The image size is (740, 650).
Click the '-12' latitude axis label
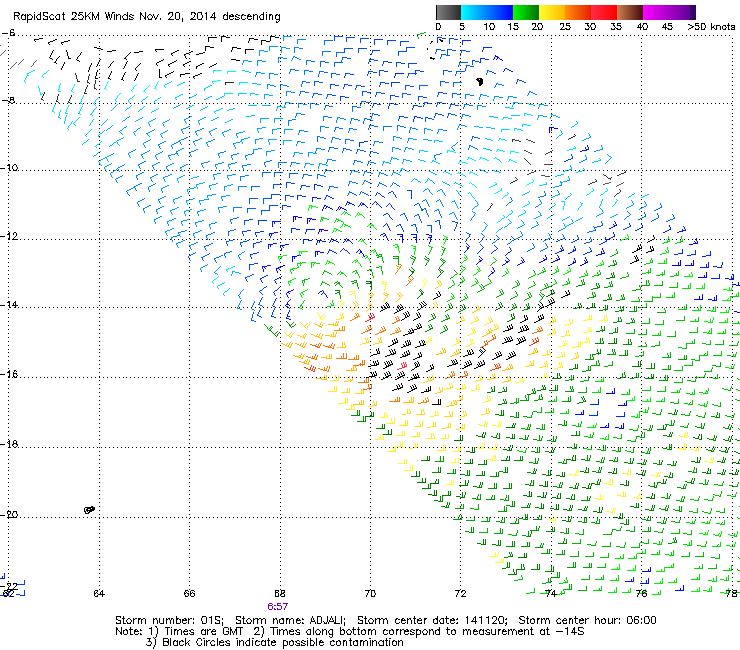tap(9, 236)
